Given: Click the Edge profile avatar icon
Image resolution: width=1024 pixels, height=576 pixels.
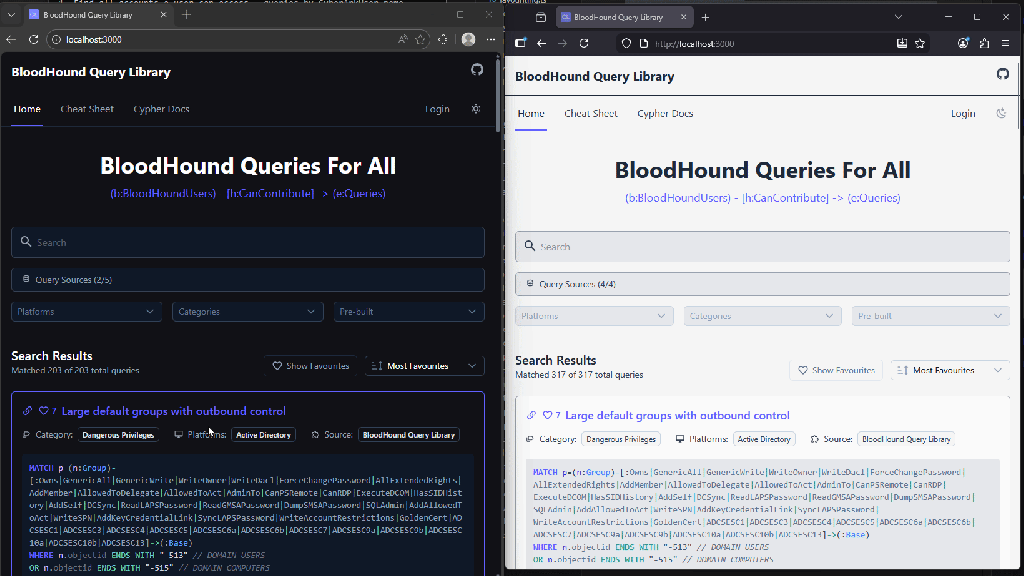Looking at the screenshot, I should click(468, 39).
